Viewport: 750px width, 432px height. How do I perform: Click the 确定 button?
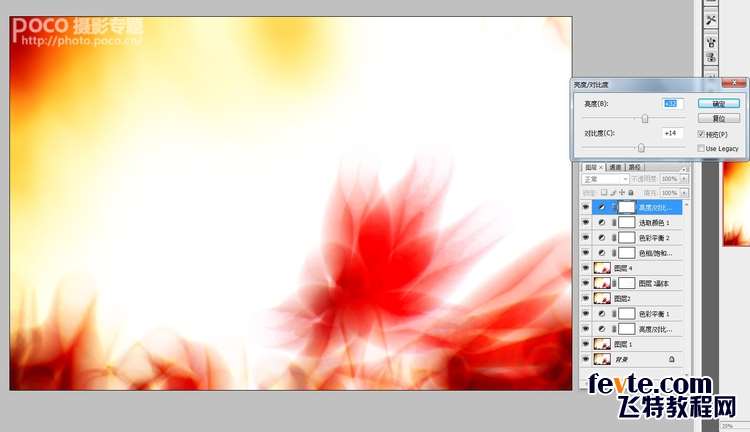click(x=718, y=103)
